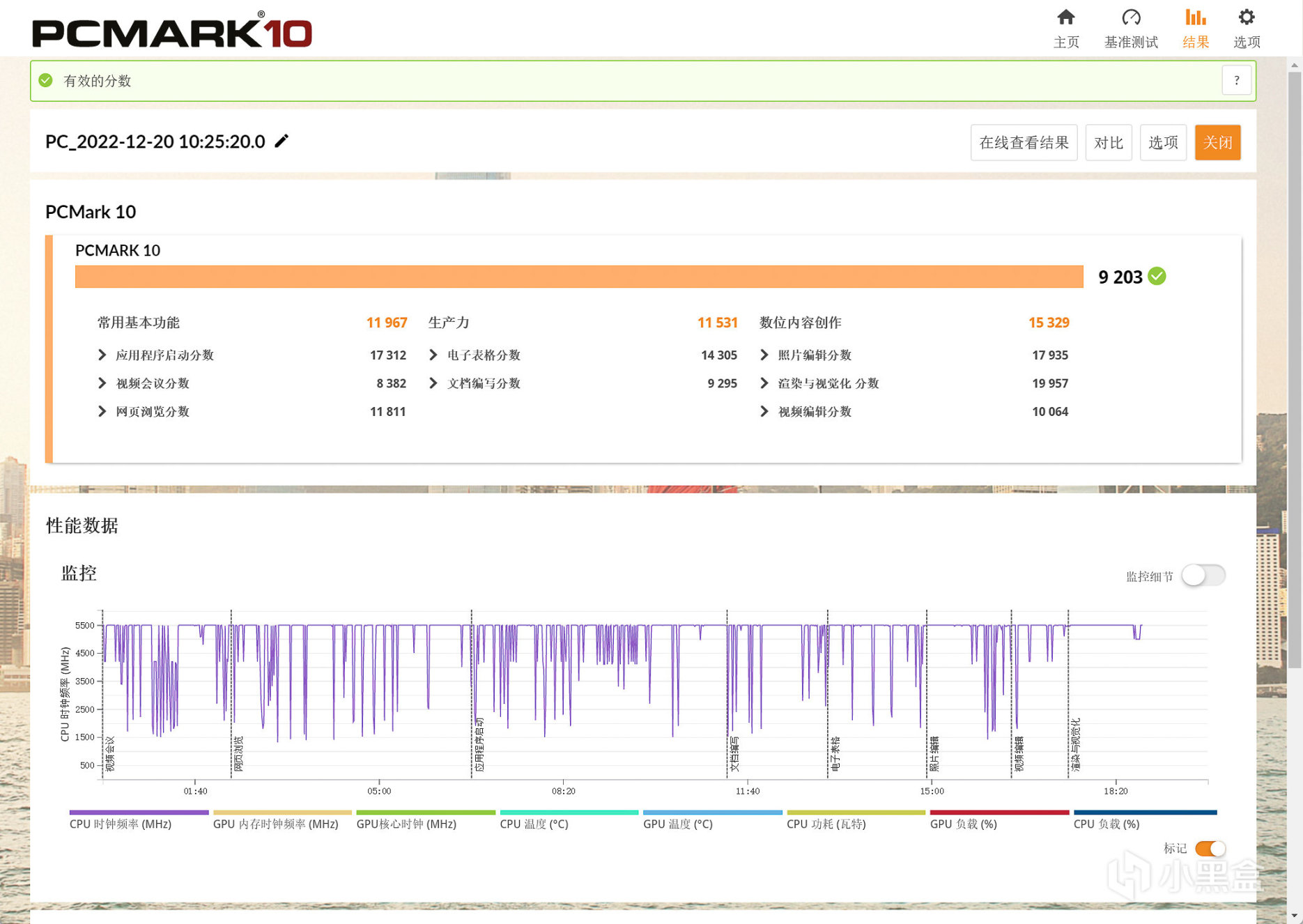Open the Benchmarks (基准测试) gauge icon
Screen dimensions: 1303x924
coord(1131,17)
